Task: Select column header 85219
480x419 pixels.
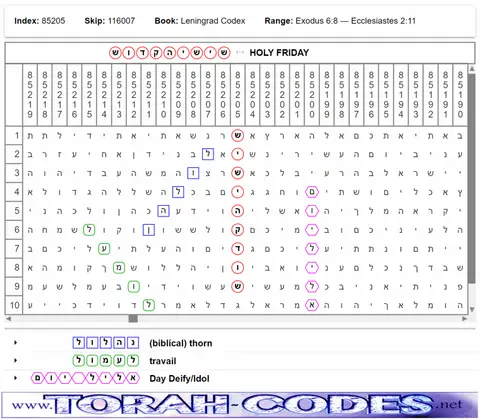Action: click(30, 95)
